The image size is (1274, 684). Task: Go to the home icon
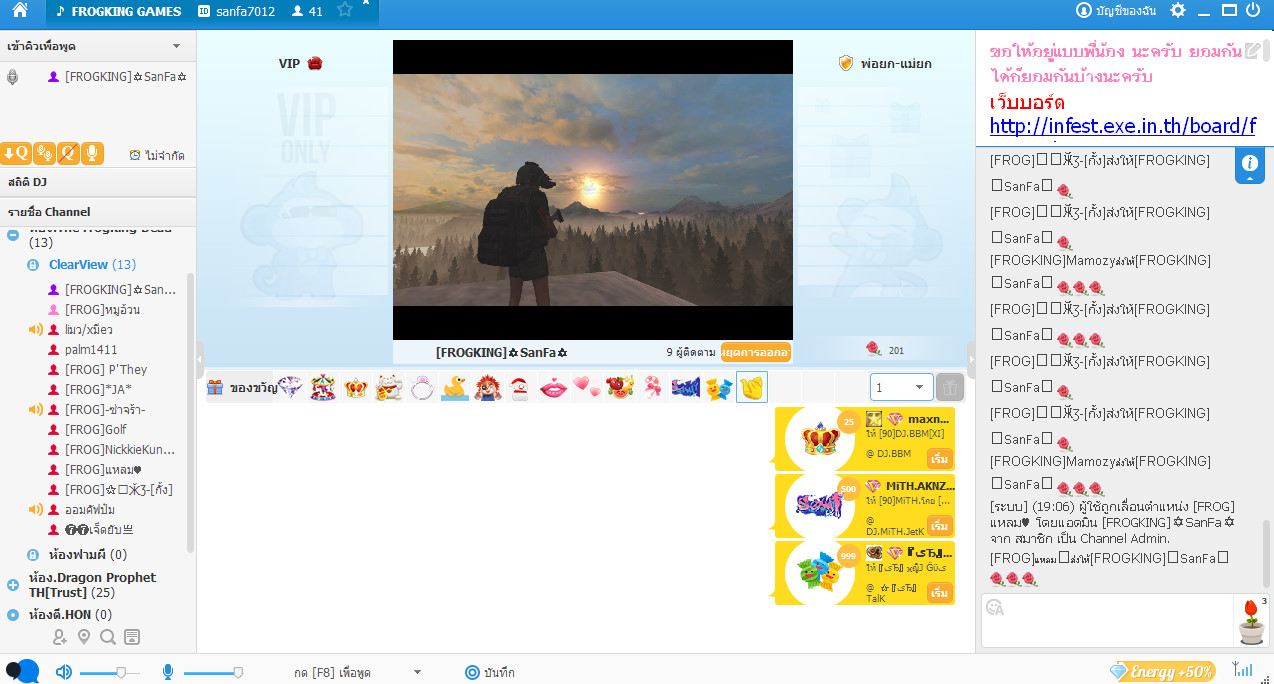point(20,11)
